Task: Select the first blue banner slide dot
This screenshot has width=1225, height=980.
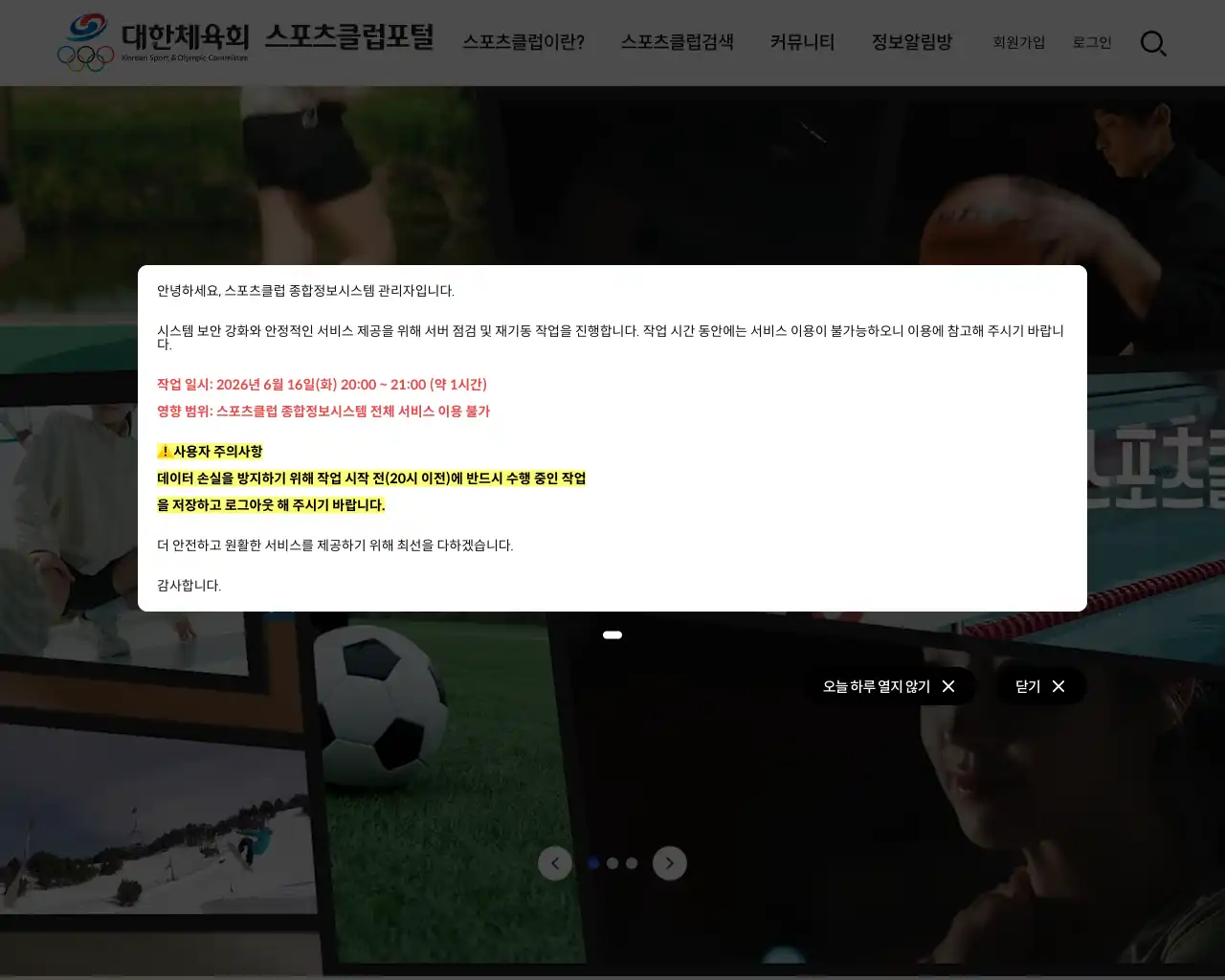Action: pyautogui.click(x=593, y=863)
